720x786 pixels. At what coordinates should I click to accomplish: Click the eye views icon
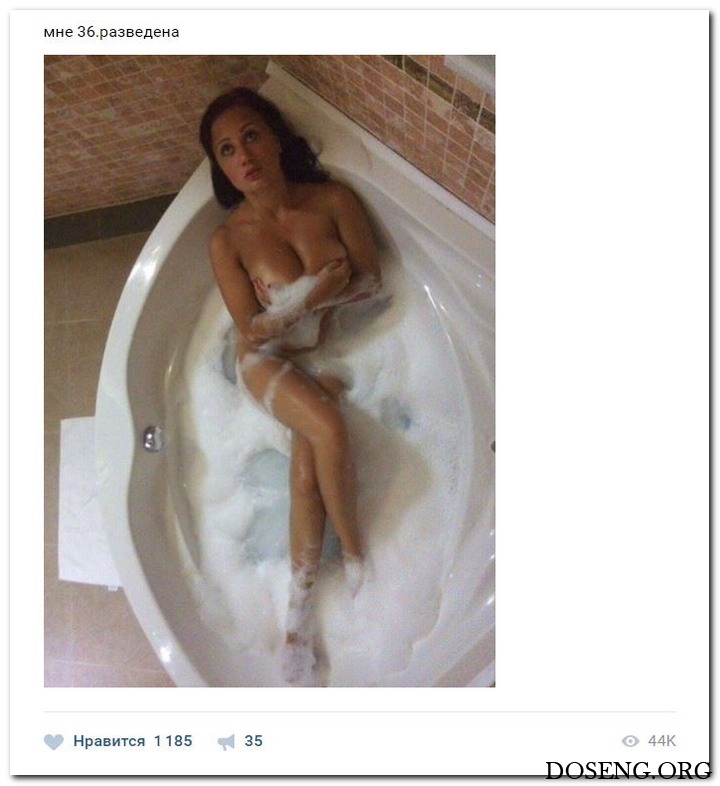pyautogui.click(x=630, y=741)
